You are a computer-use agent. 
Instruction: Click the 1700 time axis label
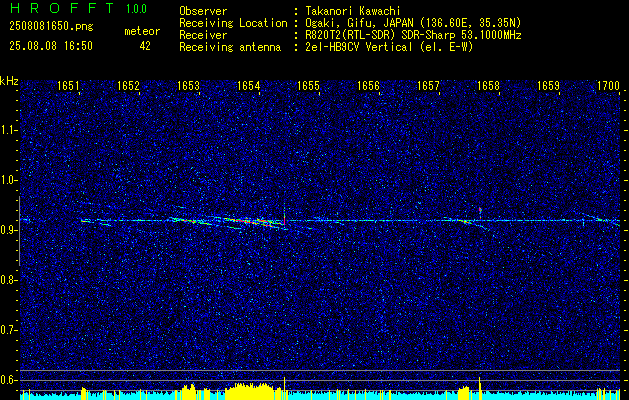coord(609,86)
